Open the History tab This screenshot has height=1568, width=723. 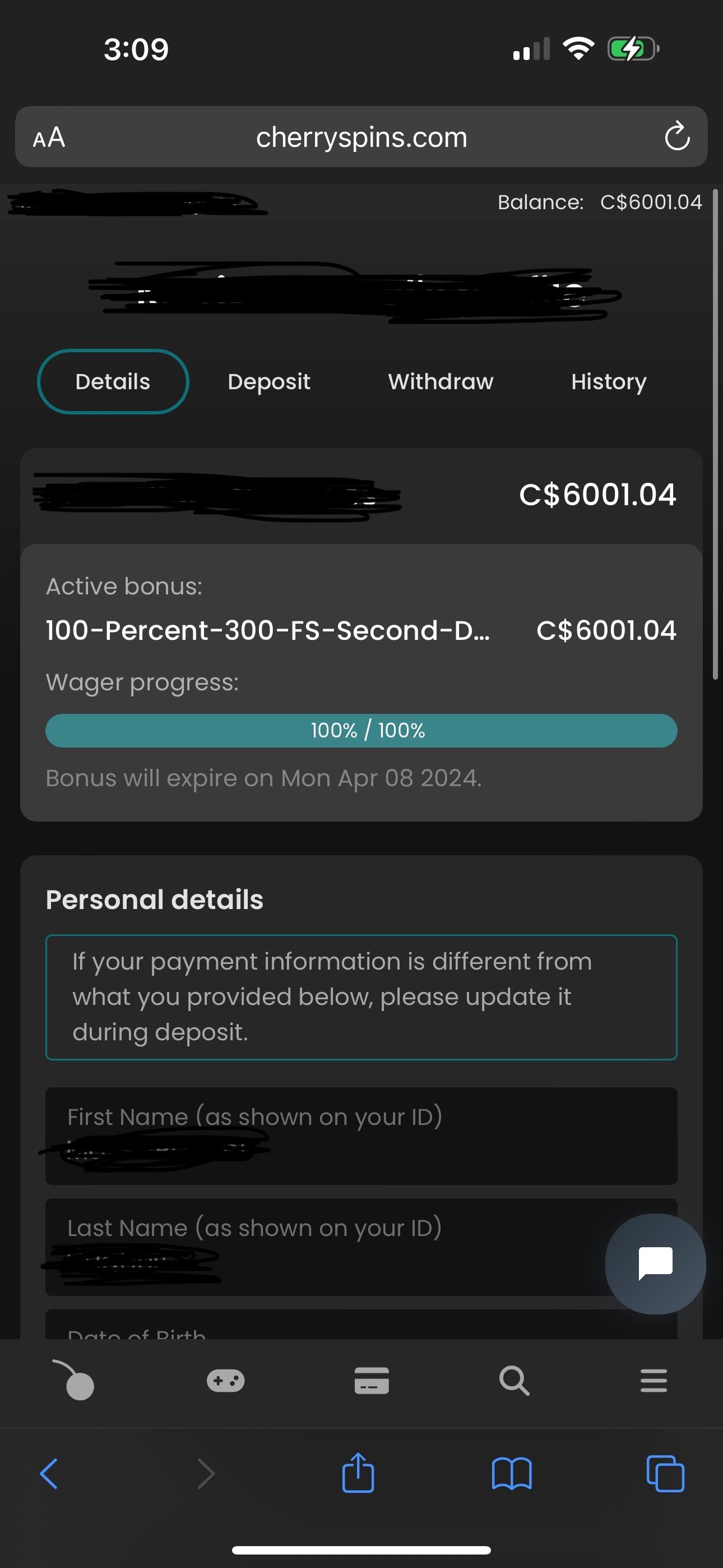point(609,382)
